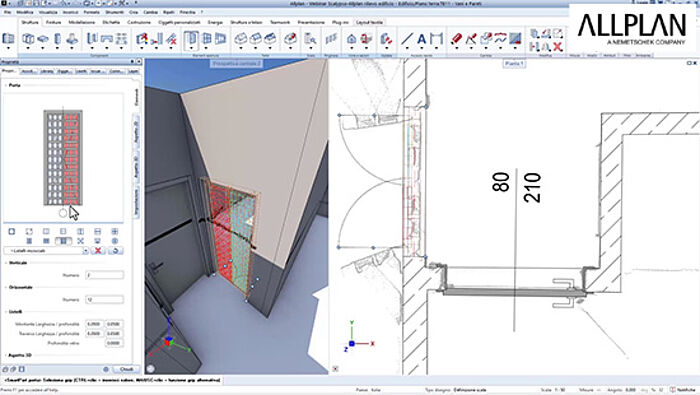Screen dimensions: 700x395
Task: Open the Visualizza menu
Action: point(48,12)
